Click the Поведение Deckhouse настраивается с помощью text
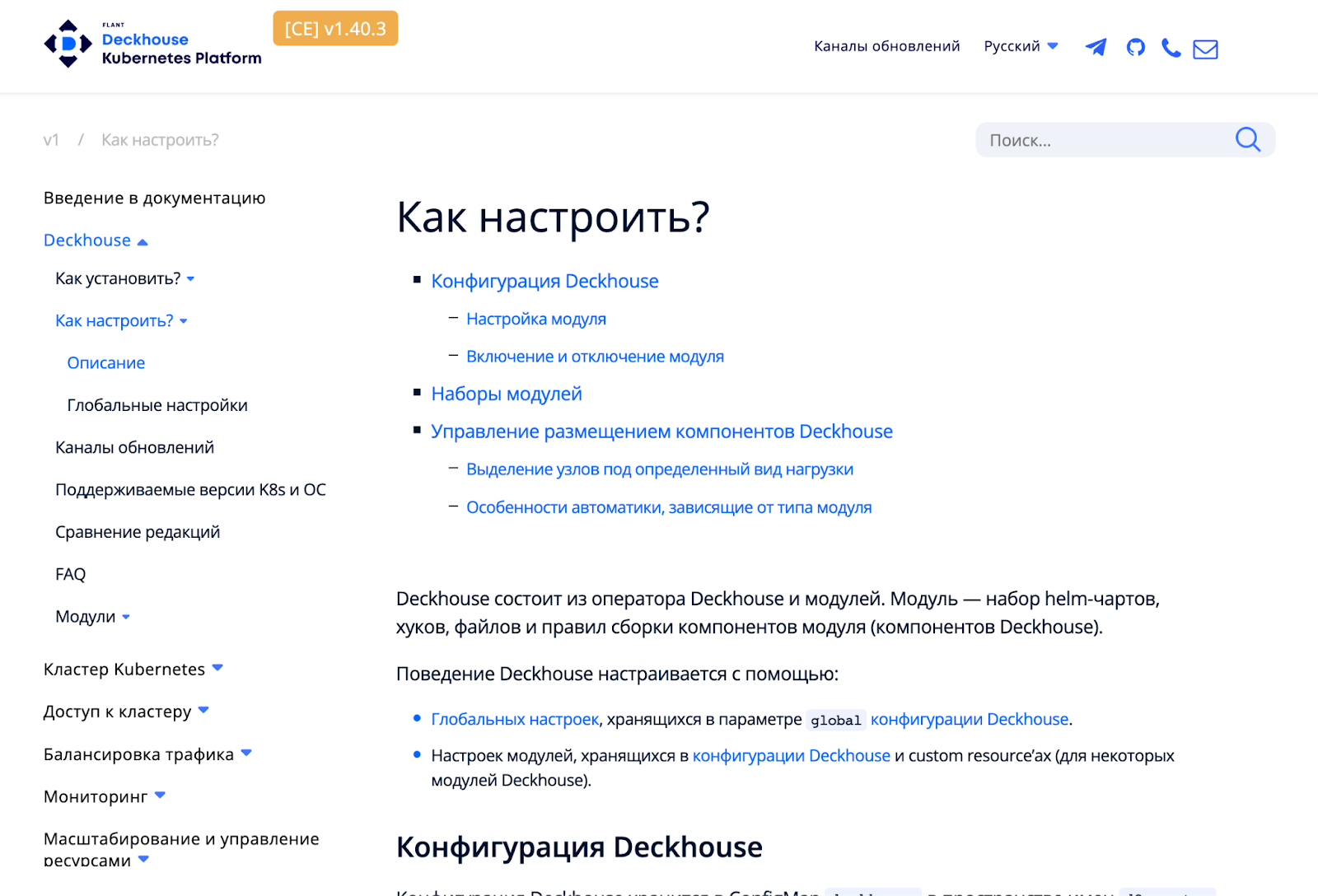The image size is (1318, 896). [617, 674]
